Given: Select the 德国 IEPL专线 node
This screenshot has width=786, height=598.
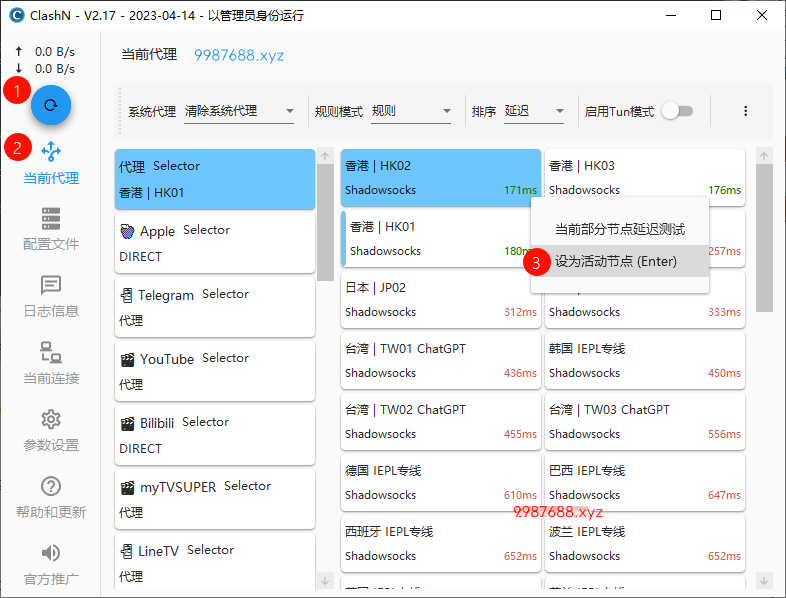Looking at the screenshot, I should coord(441,483).
